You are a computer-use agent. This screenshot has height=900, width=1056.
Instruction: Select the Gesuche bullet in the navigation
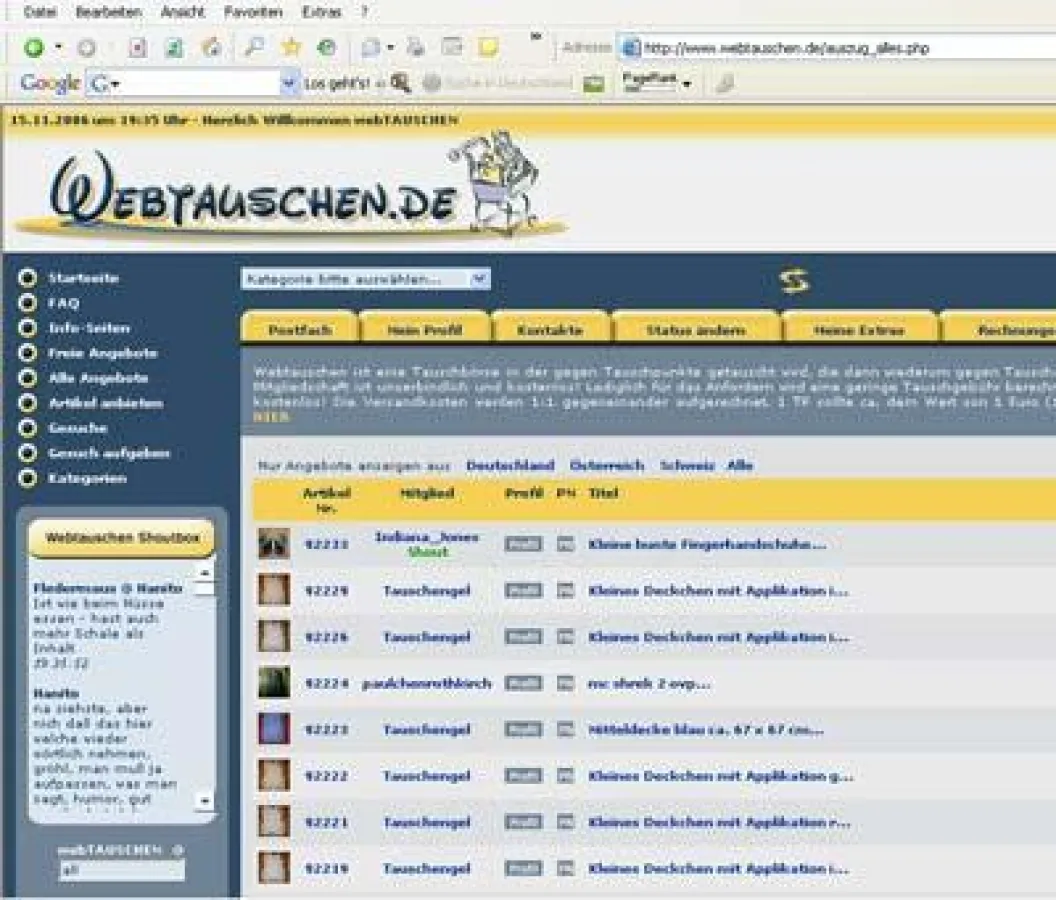coord(30,428)
